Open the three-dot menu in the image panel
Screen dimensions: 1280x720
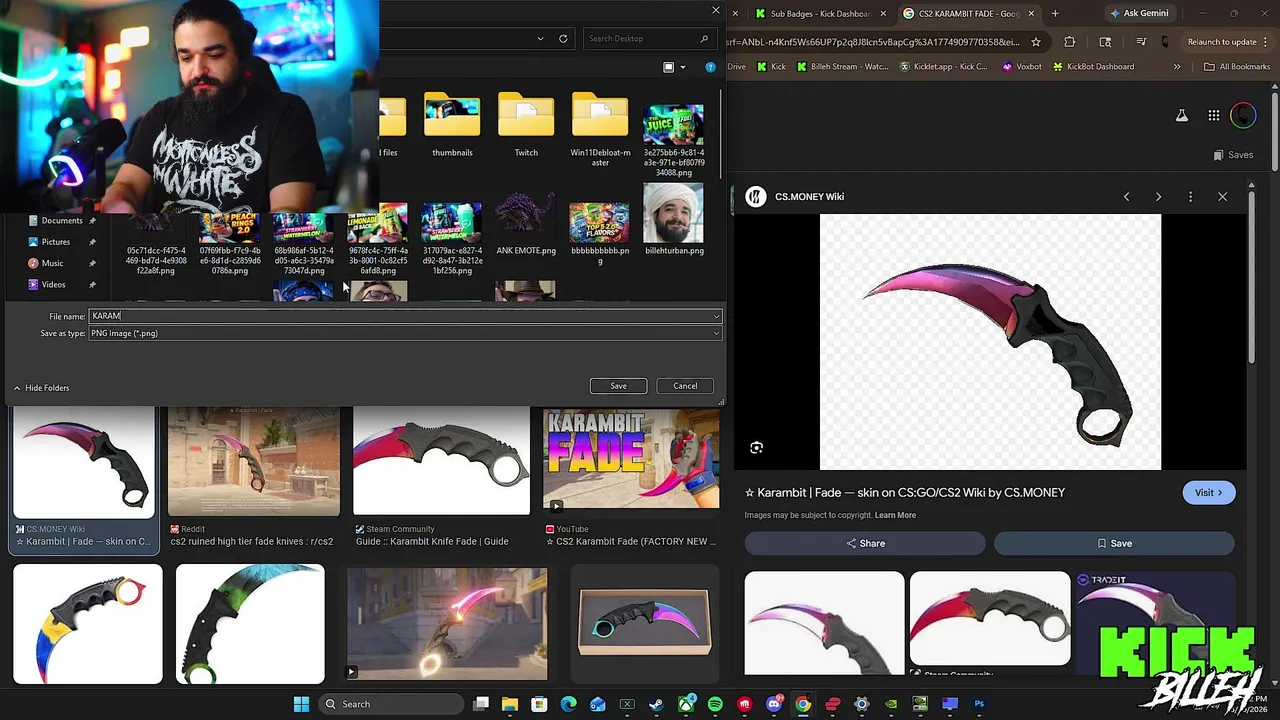point(1190,197)
